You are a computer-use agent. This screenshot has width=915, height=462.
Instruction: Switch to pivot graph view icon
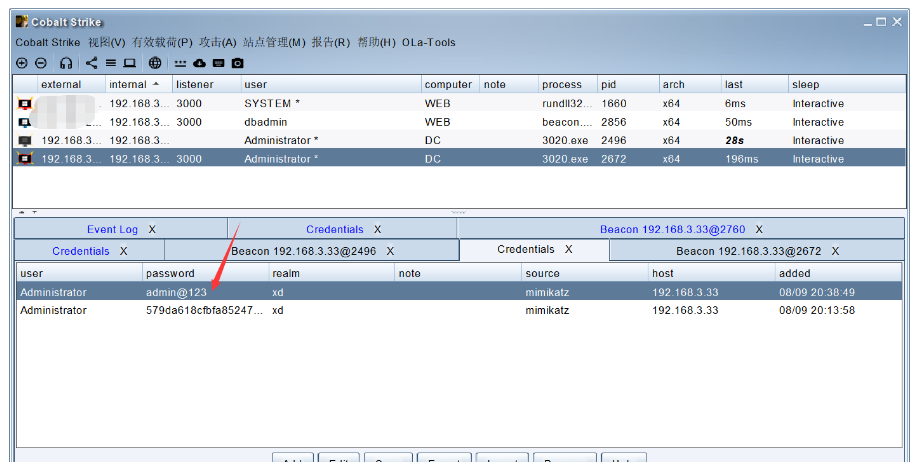click(92, 63)
